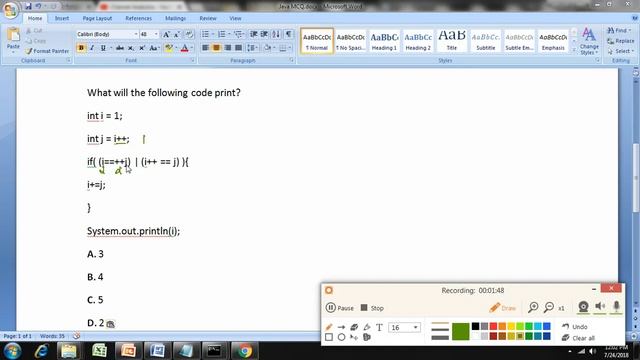Apply text highlight color
The width and height of the screenshot is (640, 360).
(x=168, y=48)
